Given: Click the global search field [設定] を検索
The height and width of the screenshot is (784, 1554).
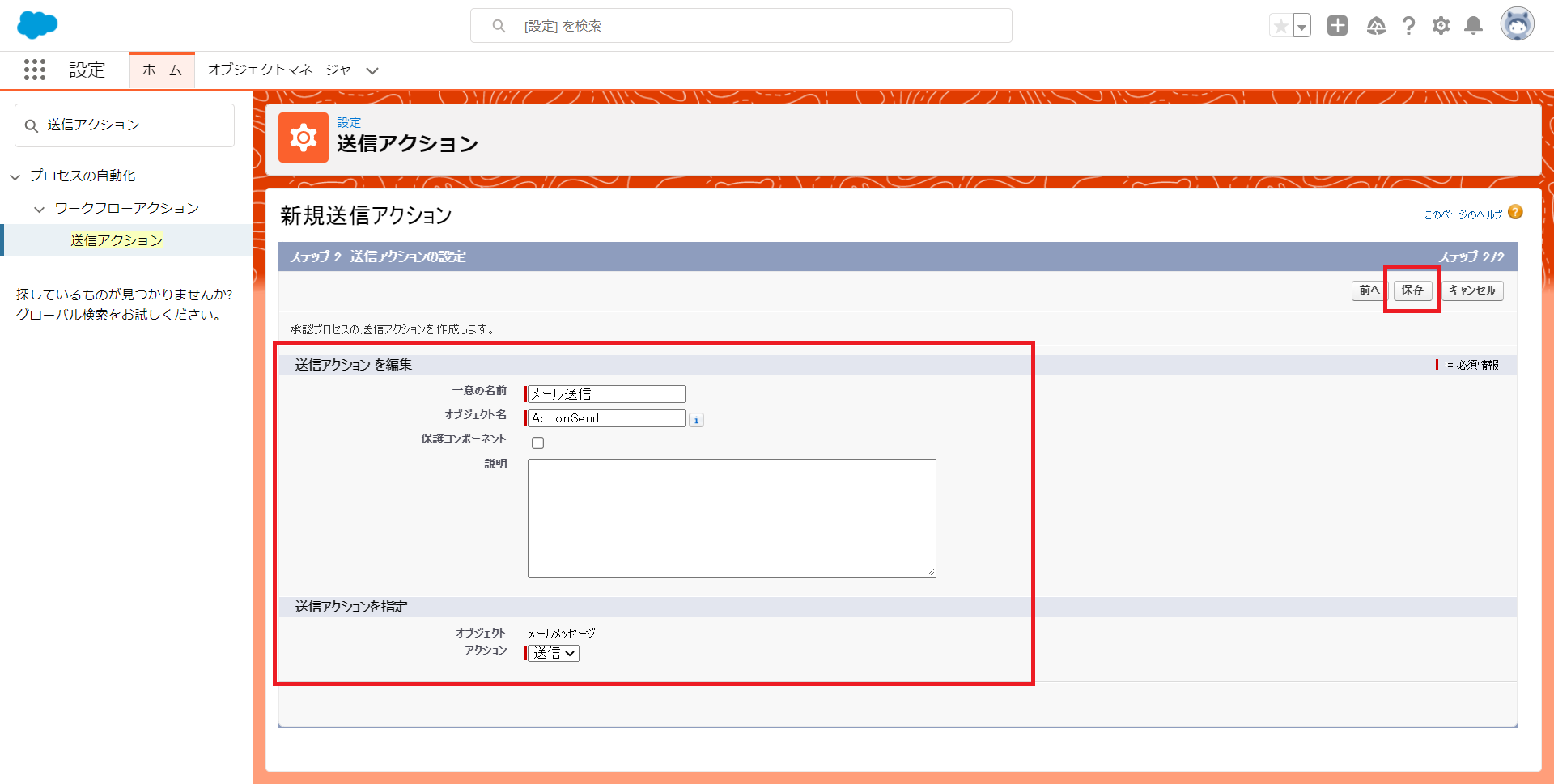Looking at the screenshot, I should coord(741,26).
